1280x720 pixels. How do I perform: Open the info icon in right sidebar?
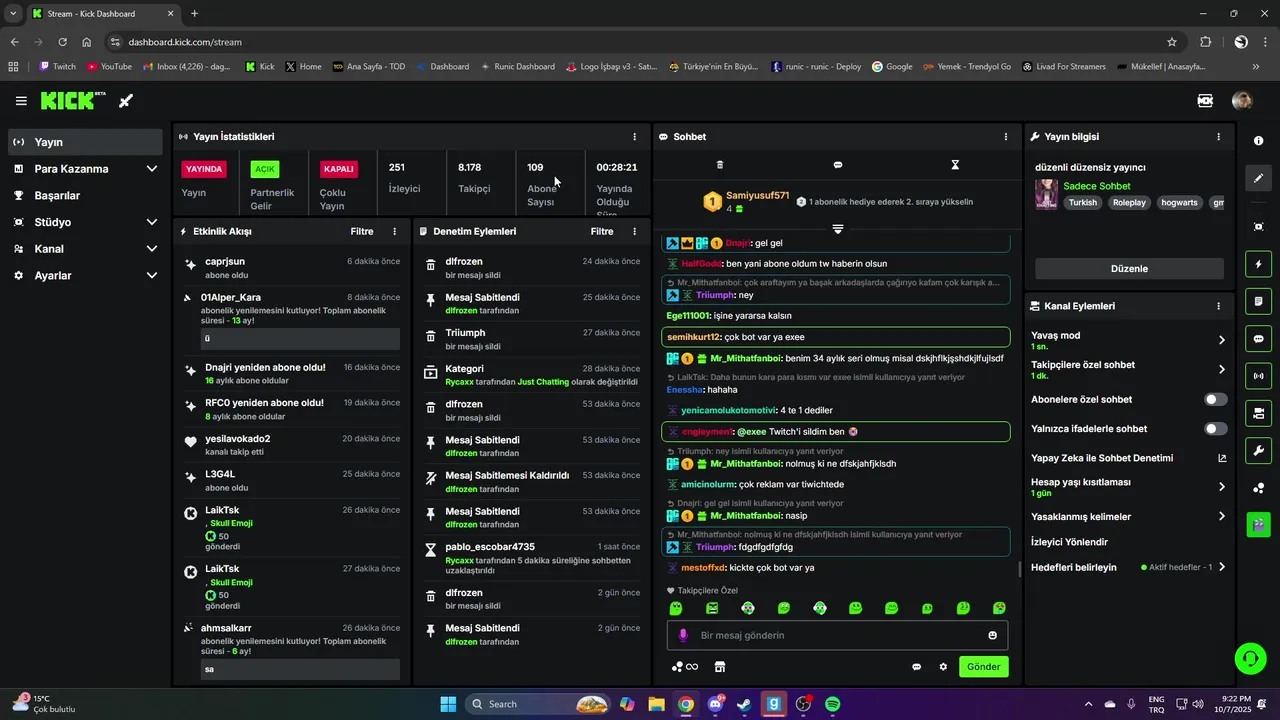point(1259,141)
